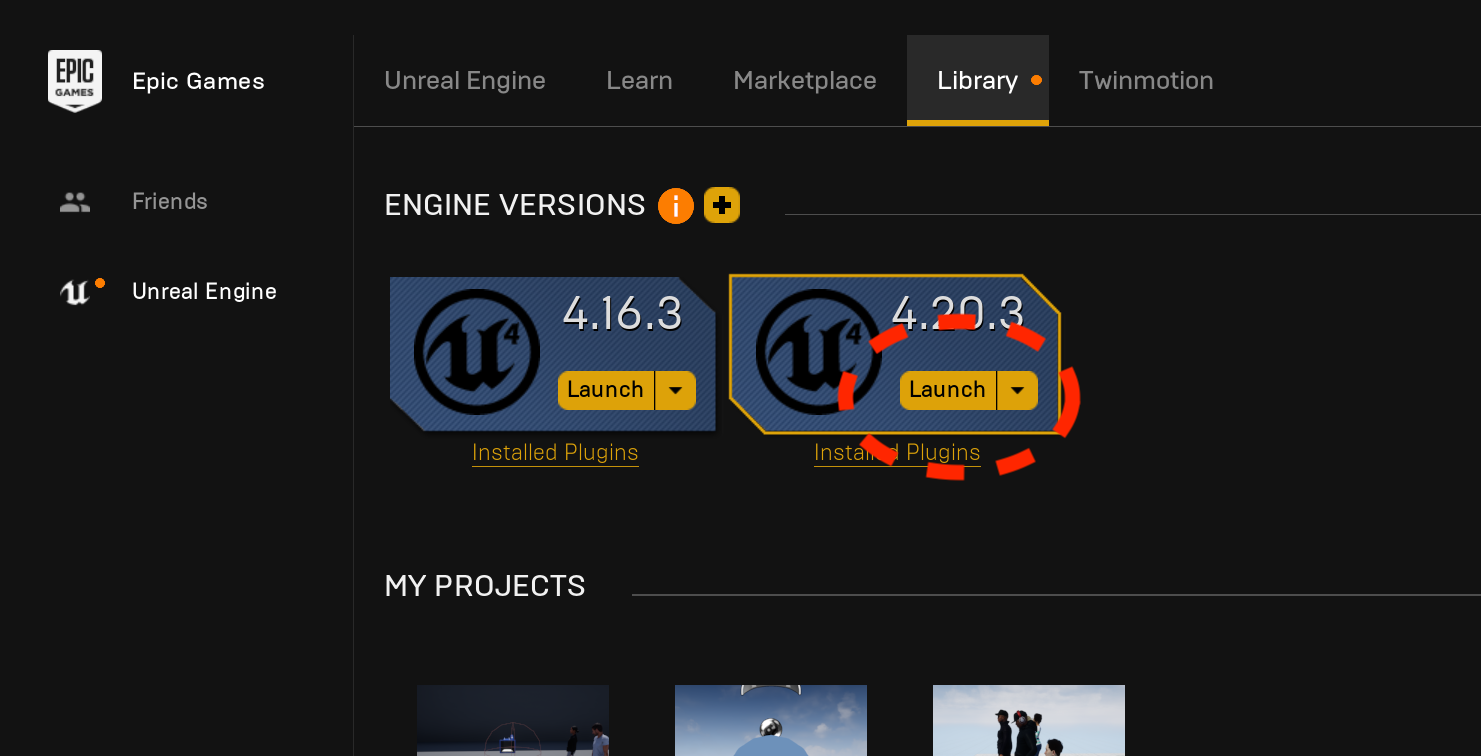
Task: Open the Launch options dropdown for 4.16.3
Action: [676, 390]
